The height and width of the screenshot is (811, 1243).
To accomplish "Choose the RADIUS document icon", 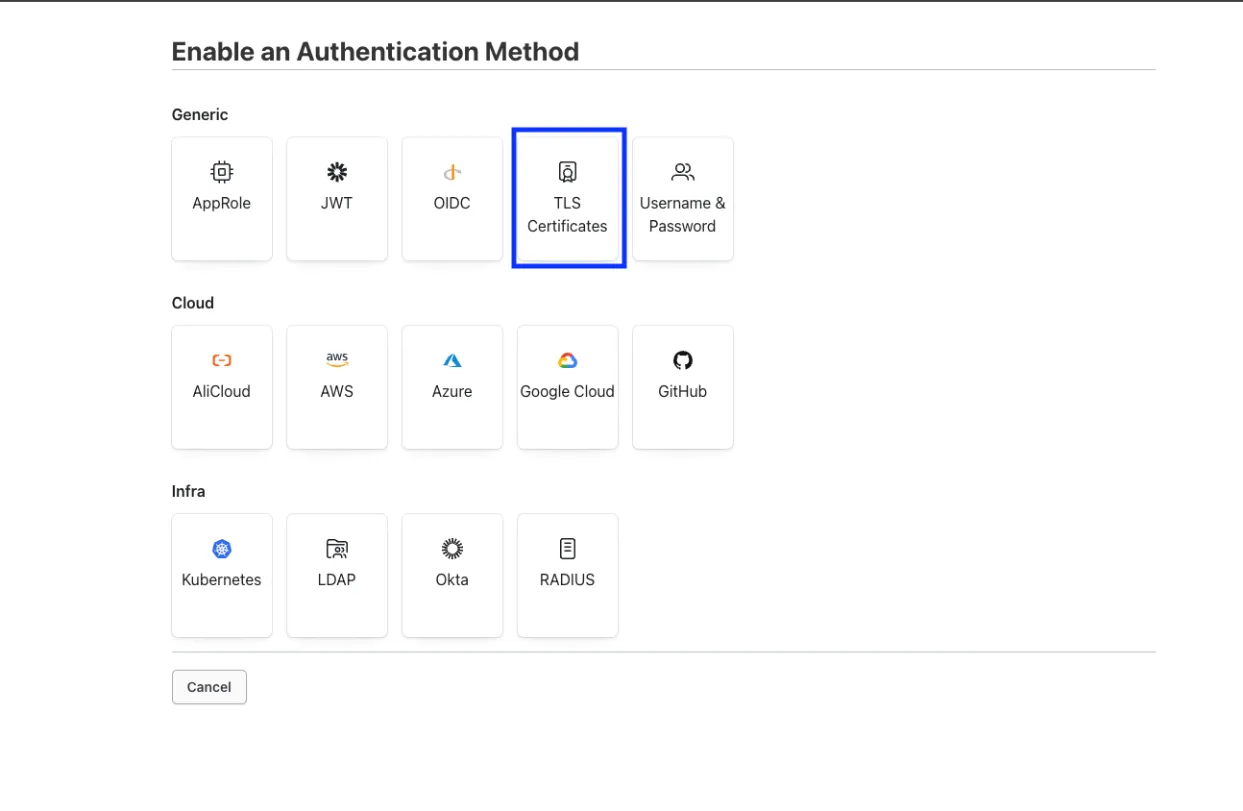I will [x=567, y=548].
